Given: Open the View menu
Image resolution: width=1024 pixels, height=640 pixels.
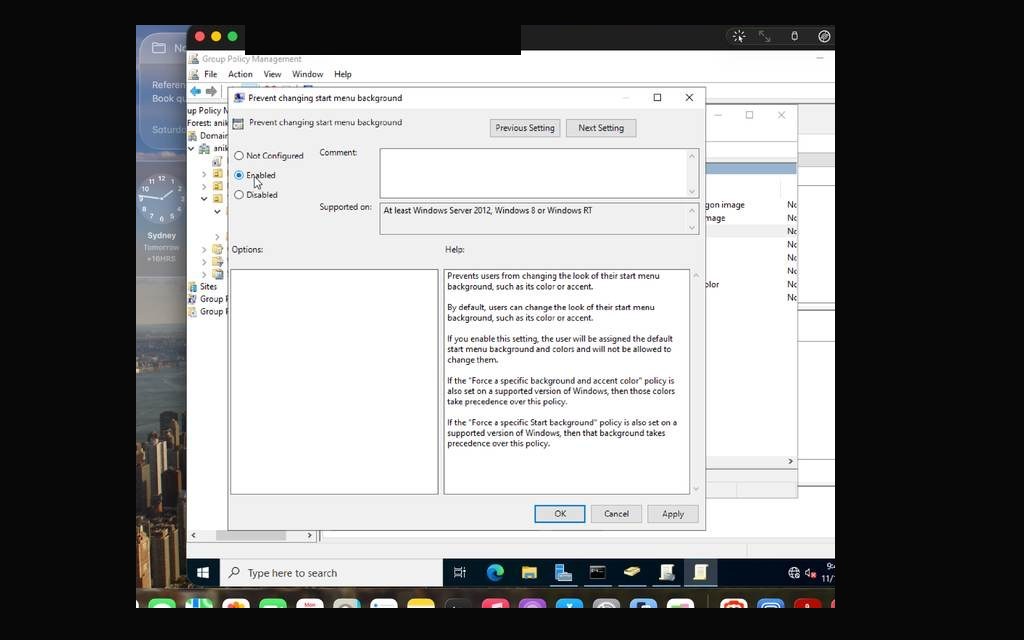Looking at the screenshot, I should (272, 74).
